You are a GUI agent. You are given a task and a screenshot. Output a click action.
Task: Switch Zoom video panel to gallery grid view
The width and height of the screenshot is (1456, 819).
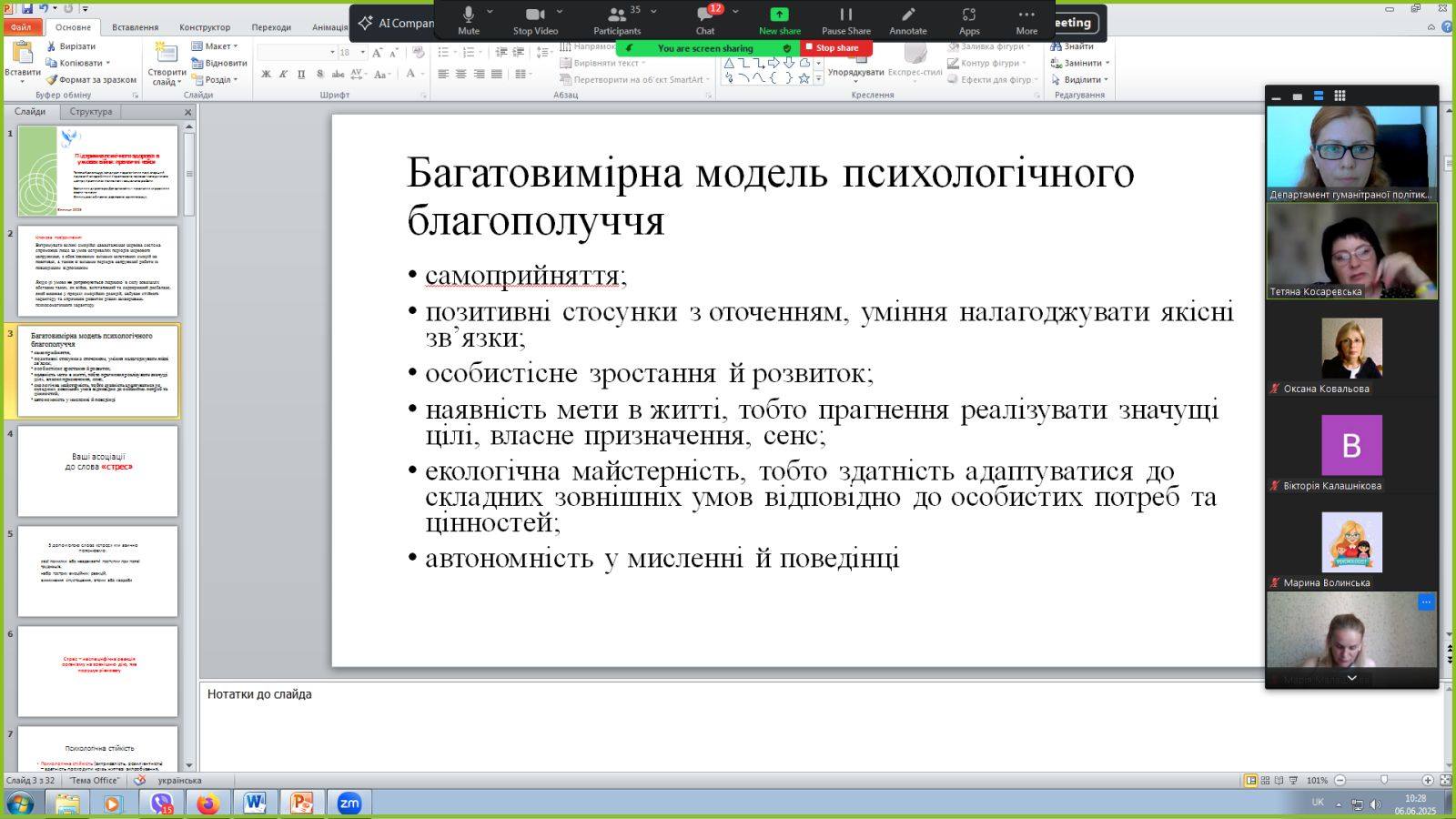[x=1340, y=96]
